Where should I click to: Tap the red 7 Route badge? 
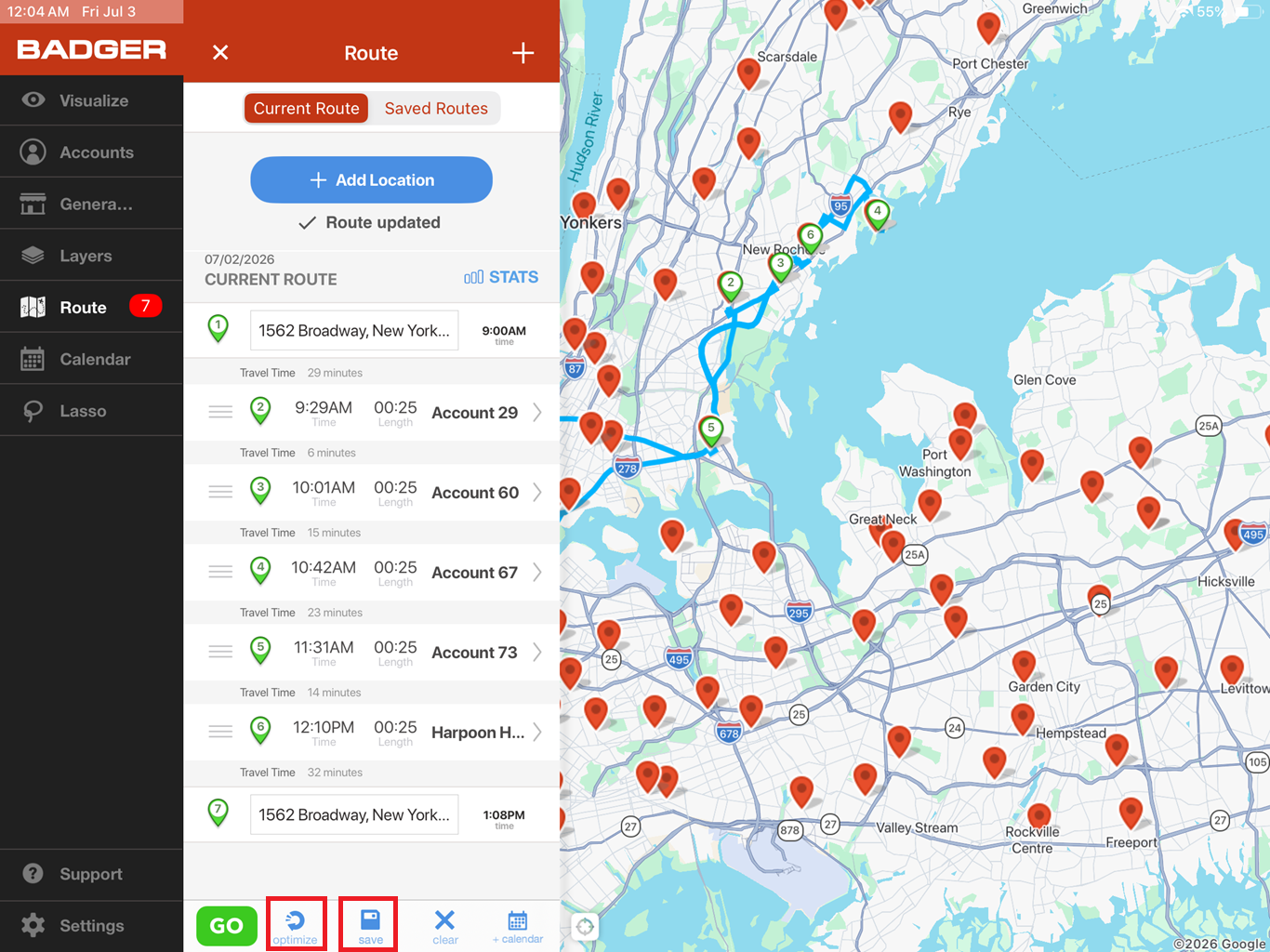click(x=146, y=306)
